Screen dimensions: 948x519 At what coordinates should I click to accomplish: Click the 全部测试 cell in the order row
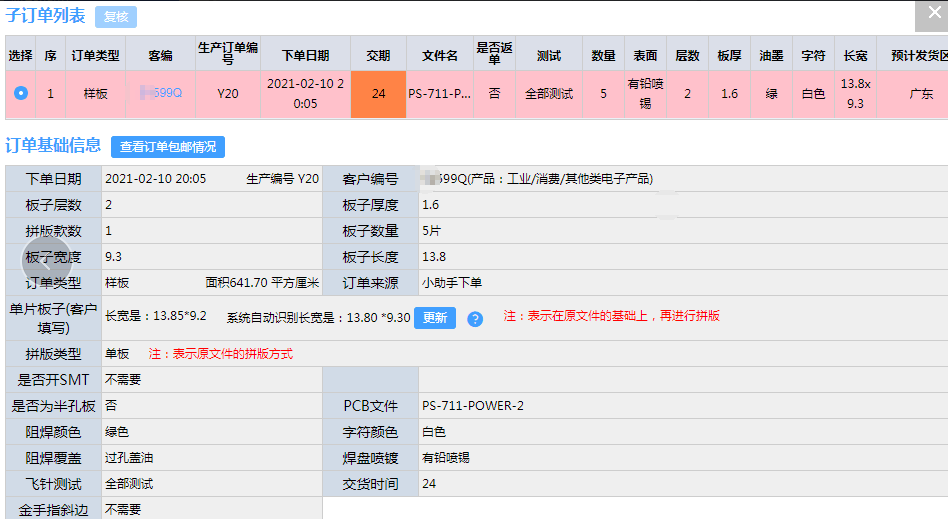point(549,94)
